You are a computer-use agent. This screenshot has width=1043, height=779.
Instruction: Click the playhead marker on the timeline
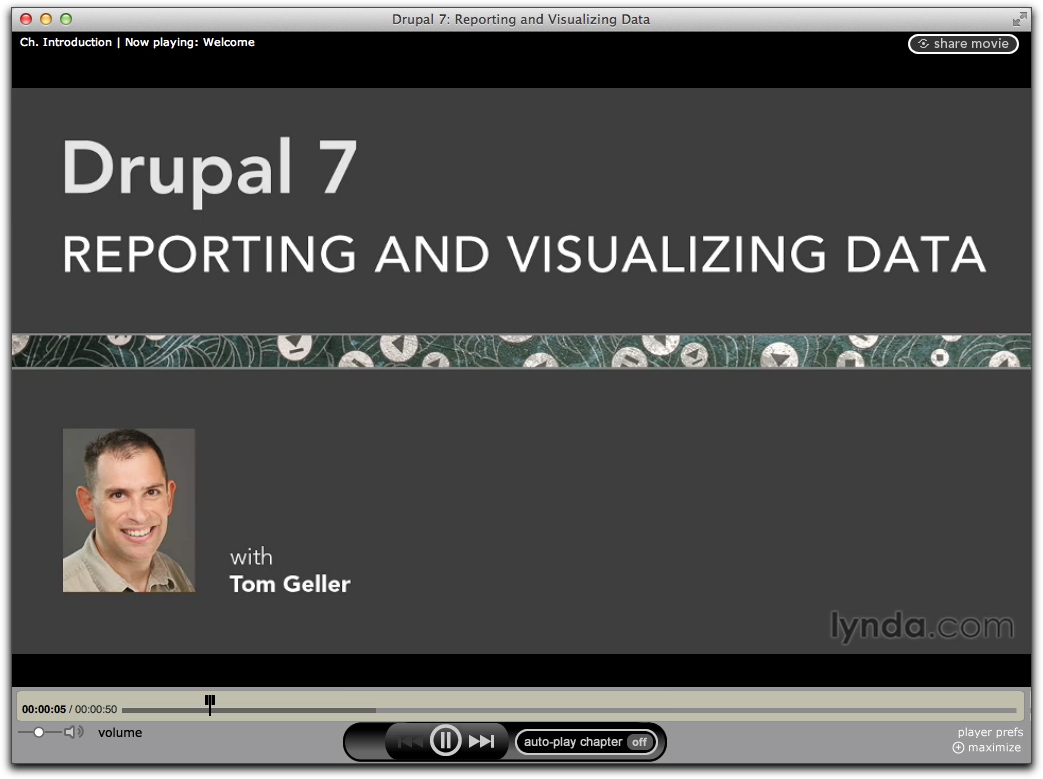pos(210,705)
